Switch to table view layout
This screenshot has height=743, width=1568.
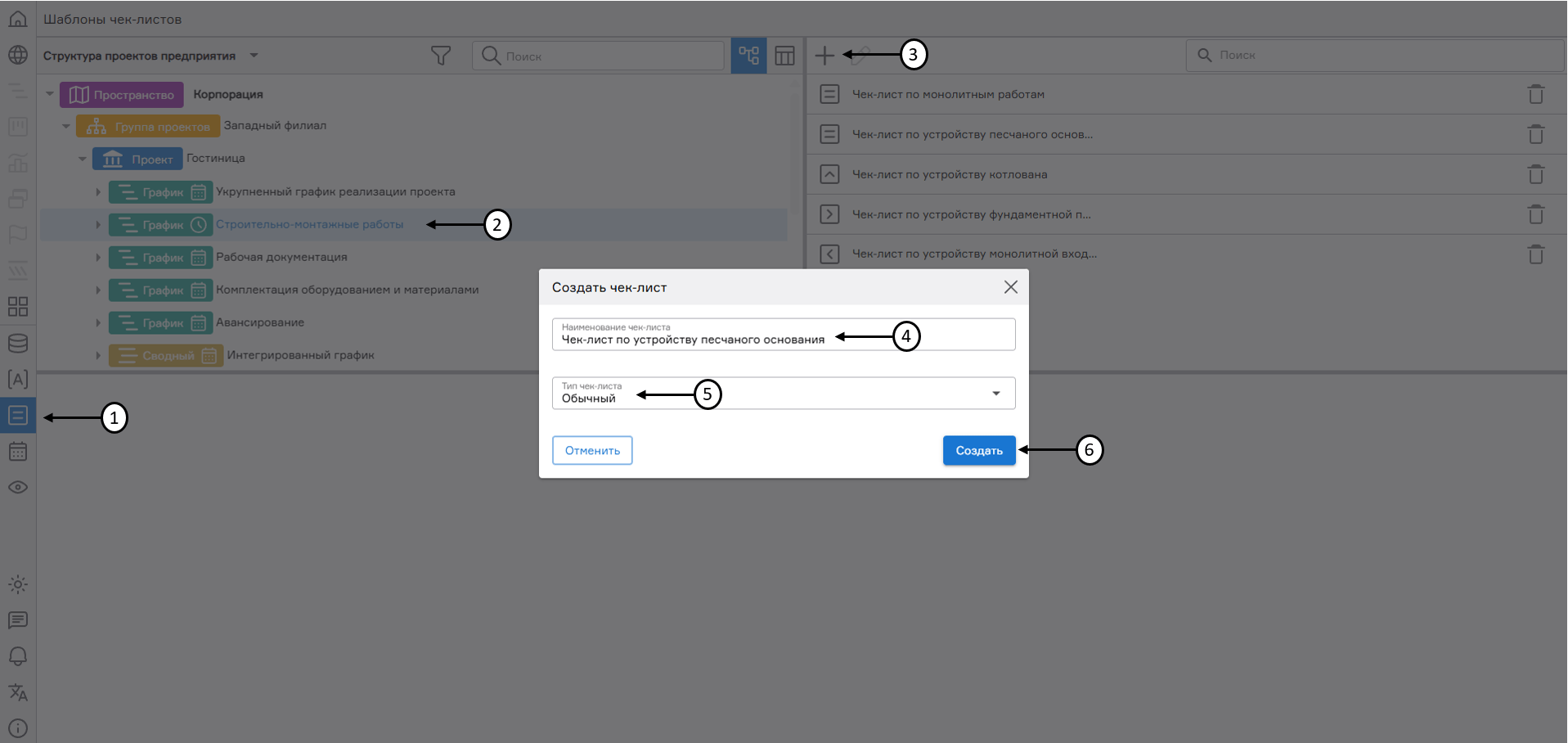[x=784, y=56]
